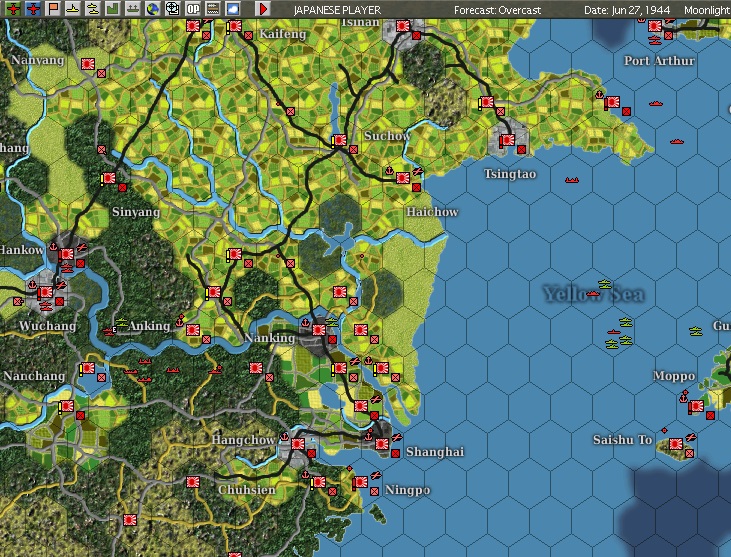Click the airfield icon at Shanghai
This screenshot has width=731, height=557.
[396, 437]
